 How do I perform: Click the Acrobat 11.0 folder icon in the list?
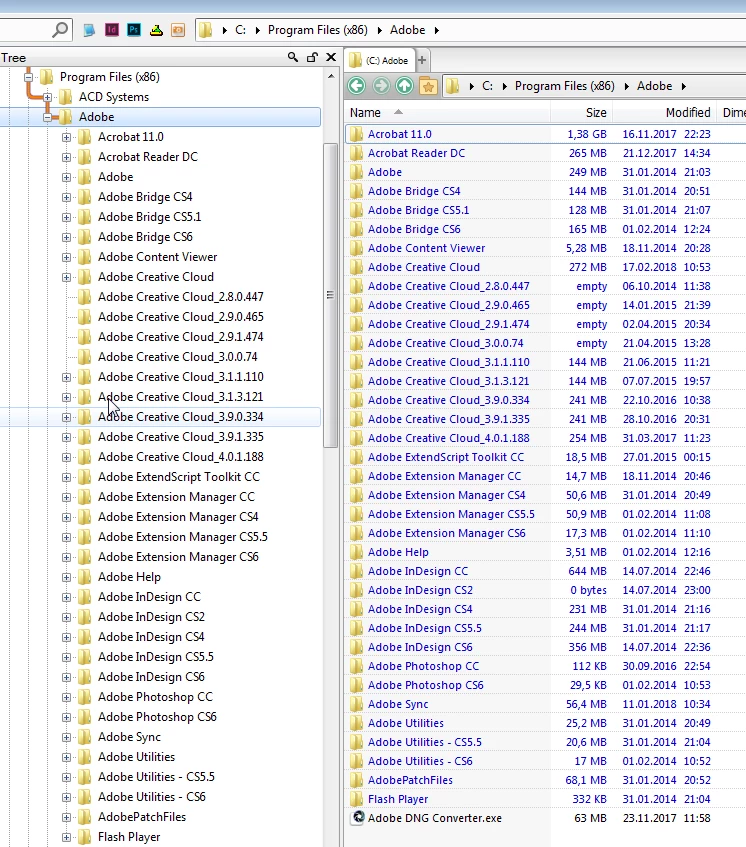tap(356, 134)
